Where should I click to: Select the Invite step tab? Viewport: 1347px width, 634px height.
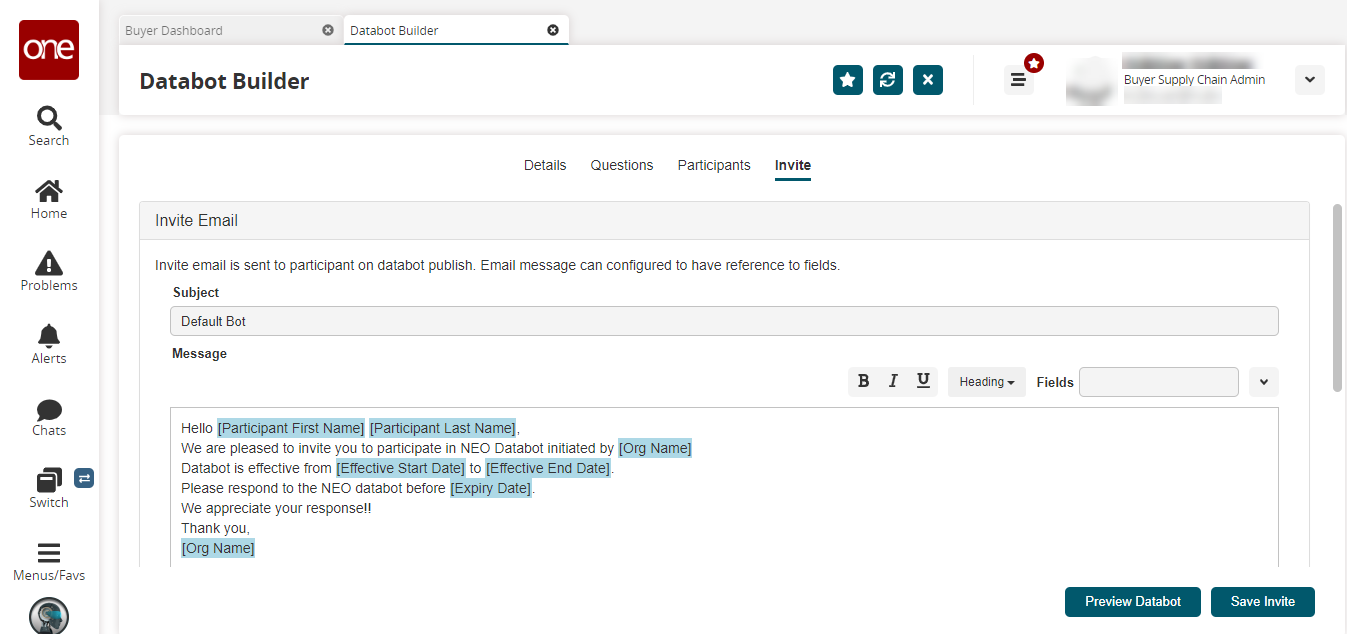[793, 166]
